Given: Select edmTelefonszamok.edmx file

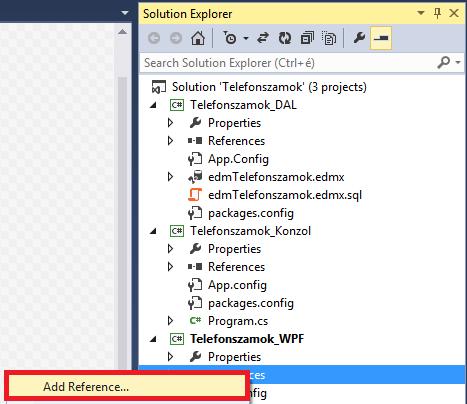Looking at the screenshot, I should pyautogui.click(x=276, y=177).
